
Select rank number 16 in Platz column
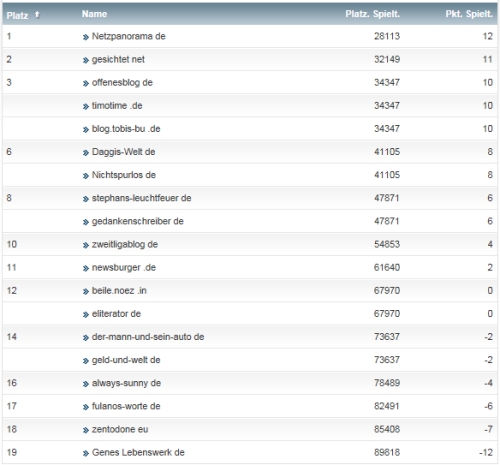pyautogui.click(x=12, y=383)
